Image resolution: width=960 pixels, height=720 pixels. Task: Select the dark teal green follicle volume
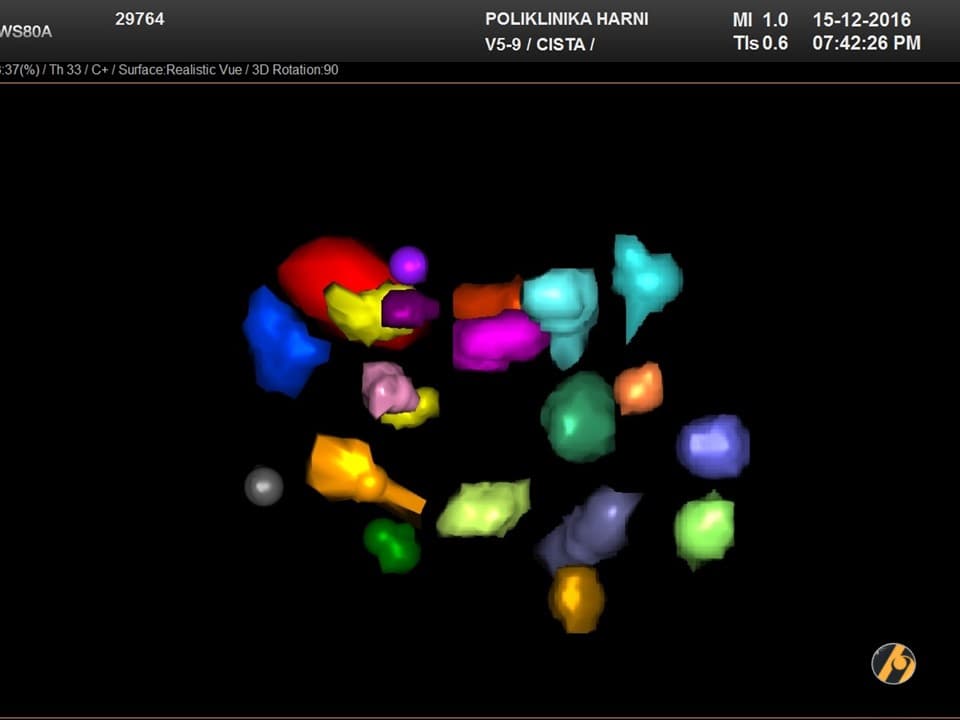(x=578, y=417)
